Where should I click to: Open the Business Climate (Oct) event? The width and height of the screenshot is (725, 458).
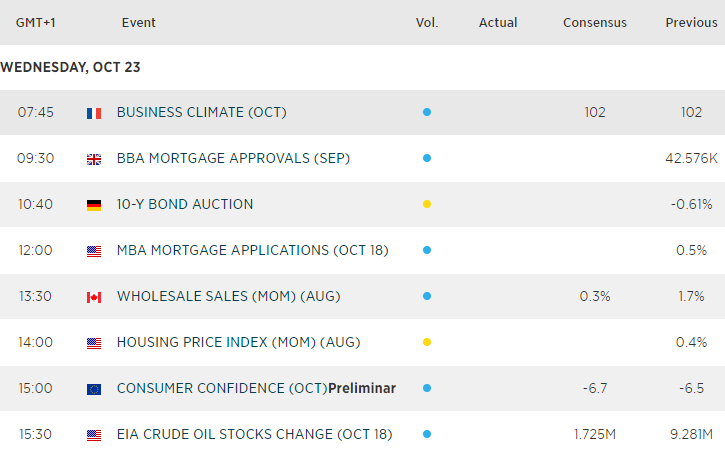pos(201,112)
